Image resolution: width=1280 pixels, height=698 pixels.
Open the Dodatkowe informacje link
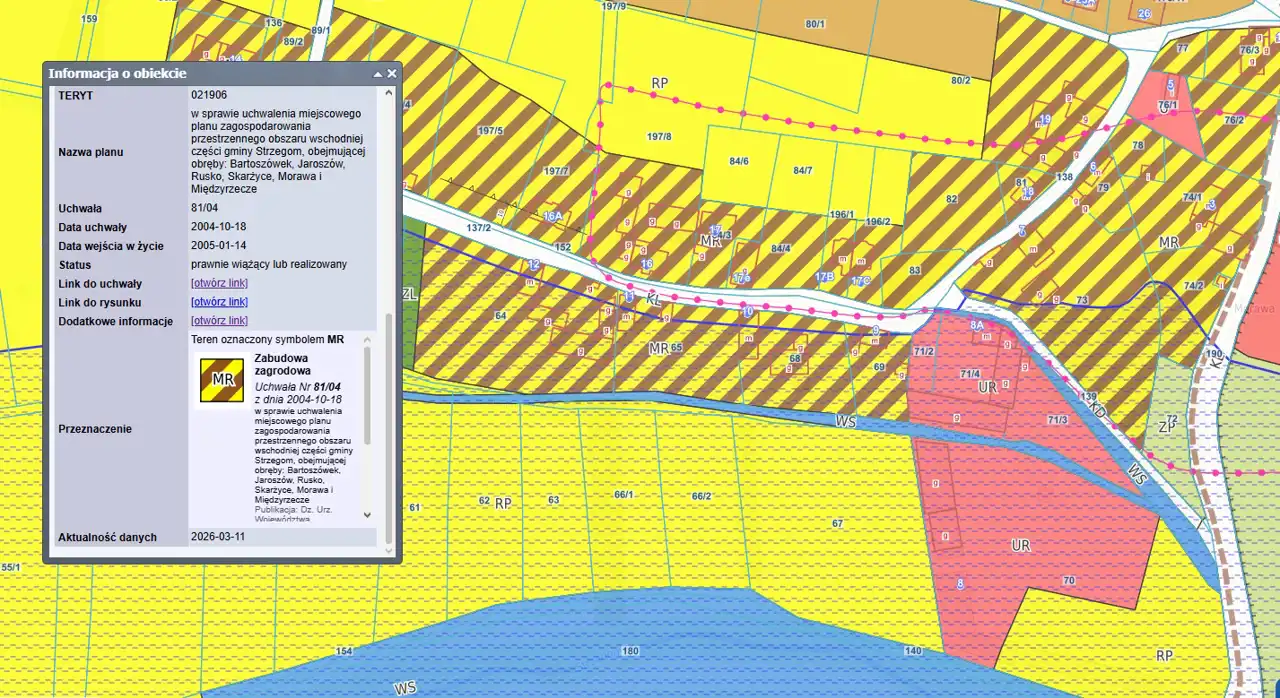[219, 321]
